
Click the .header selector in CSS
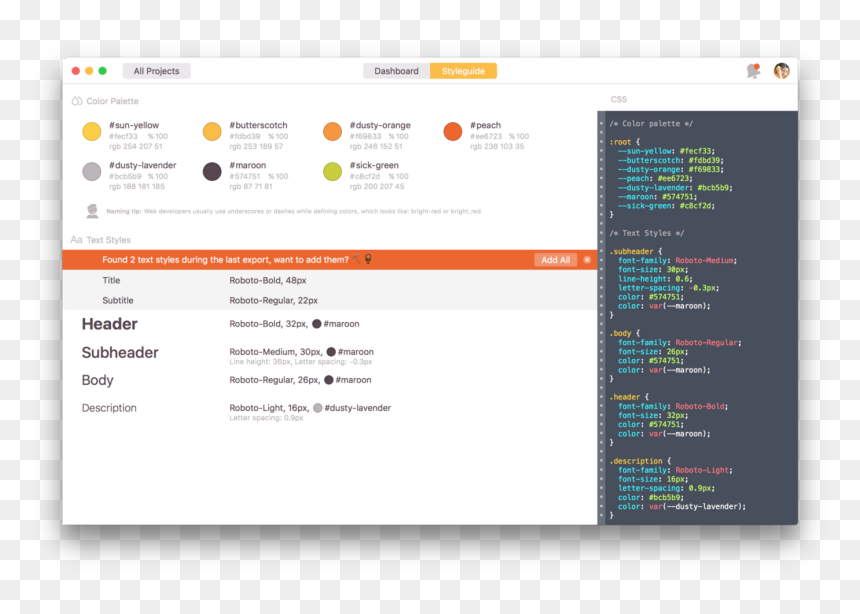coord(624,397)
